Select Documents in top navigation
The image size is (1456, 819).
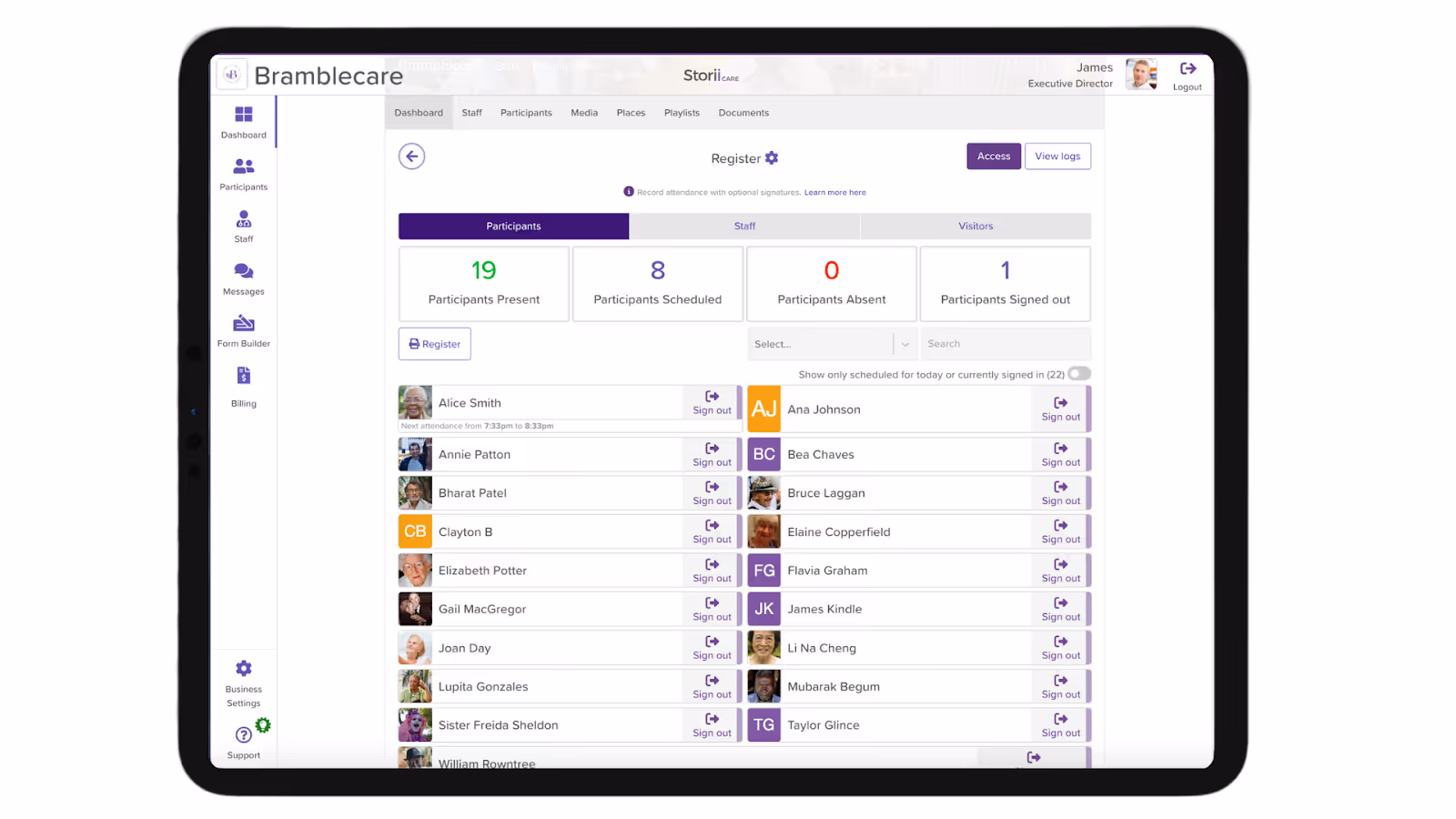coord(743,113)
